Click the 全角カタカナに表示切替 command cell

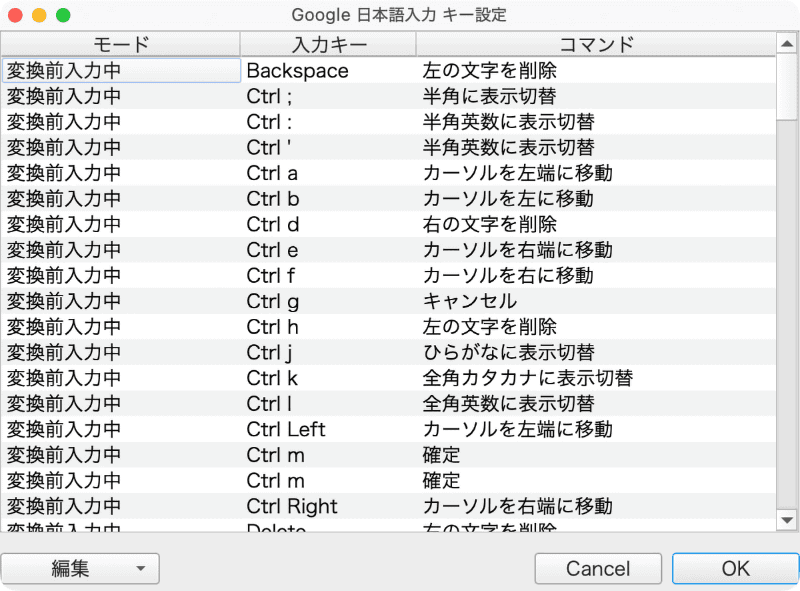596,378
